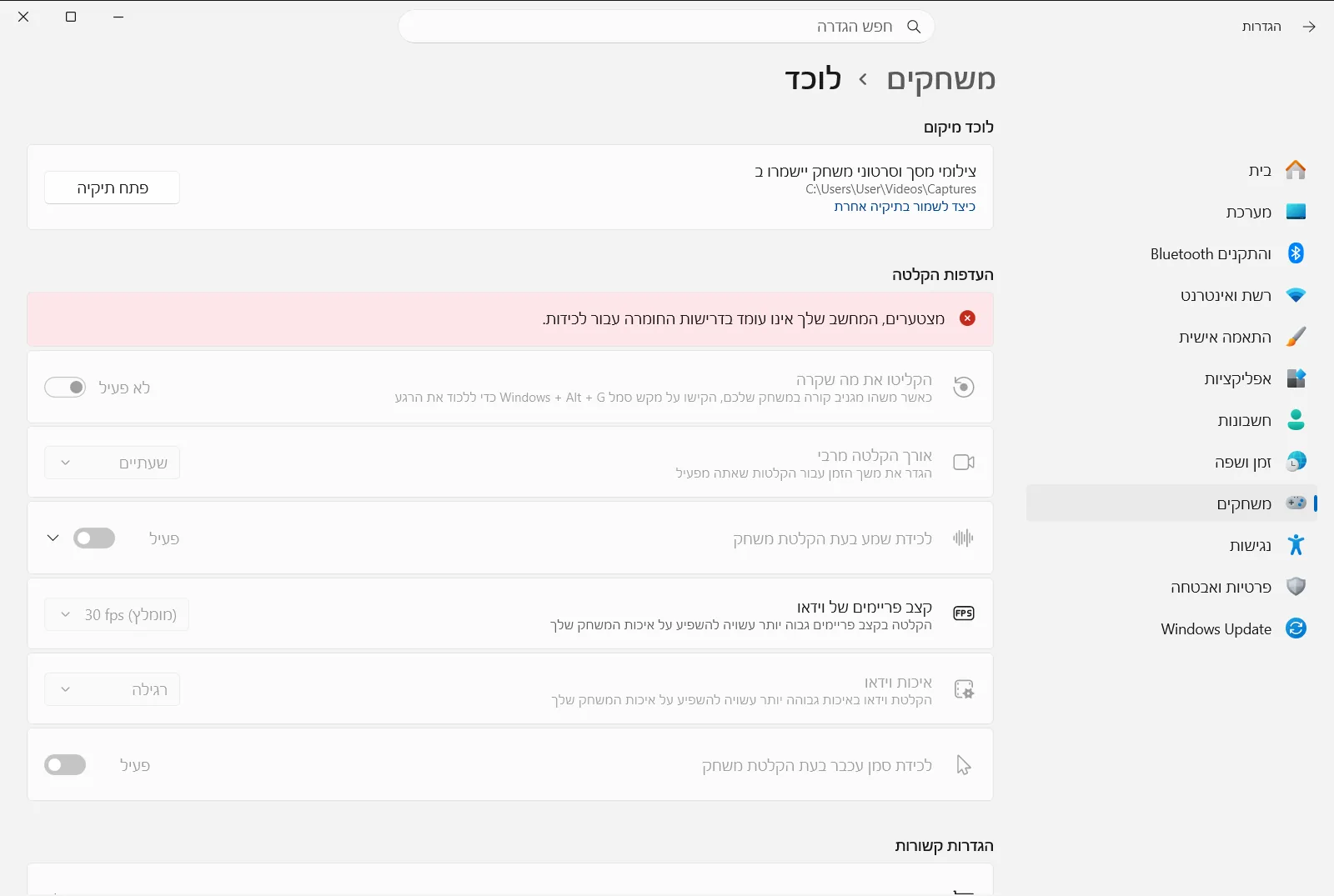Click the 'לוכד' breadcrumb title
Image resolution: width=1334 pixels, height=896 pixels.
tap(813, 79)
